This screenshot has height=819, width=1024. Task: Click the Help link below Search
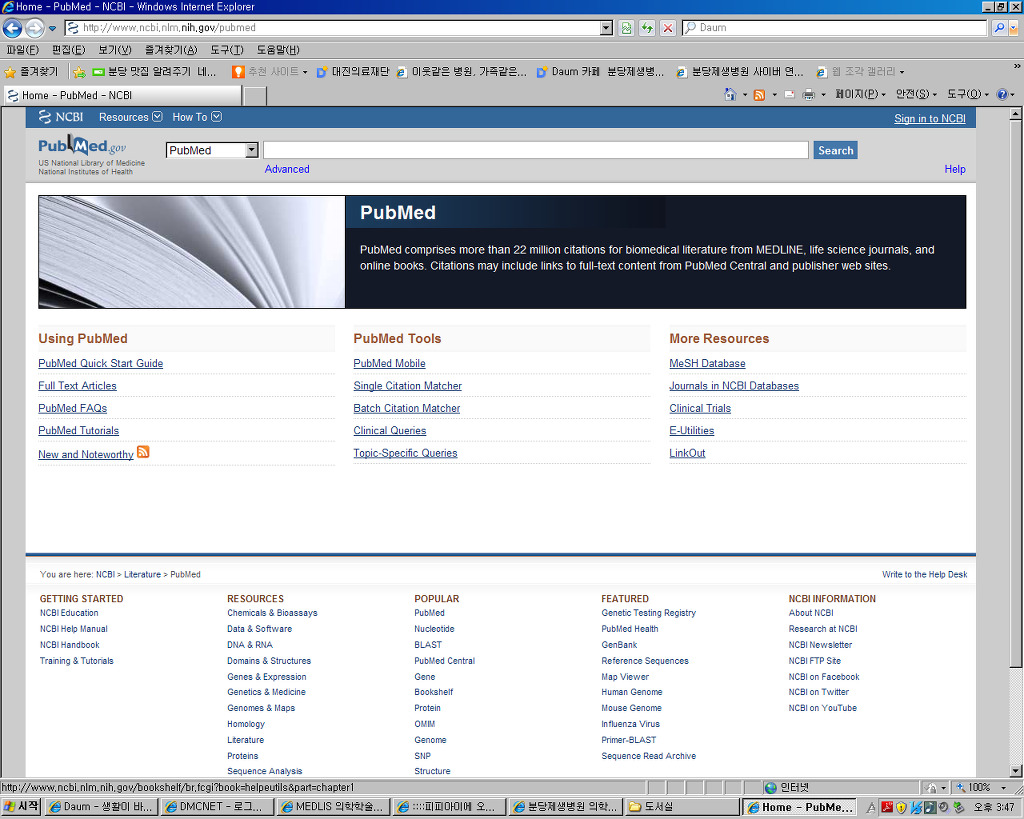pos(955,169)
